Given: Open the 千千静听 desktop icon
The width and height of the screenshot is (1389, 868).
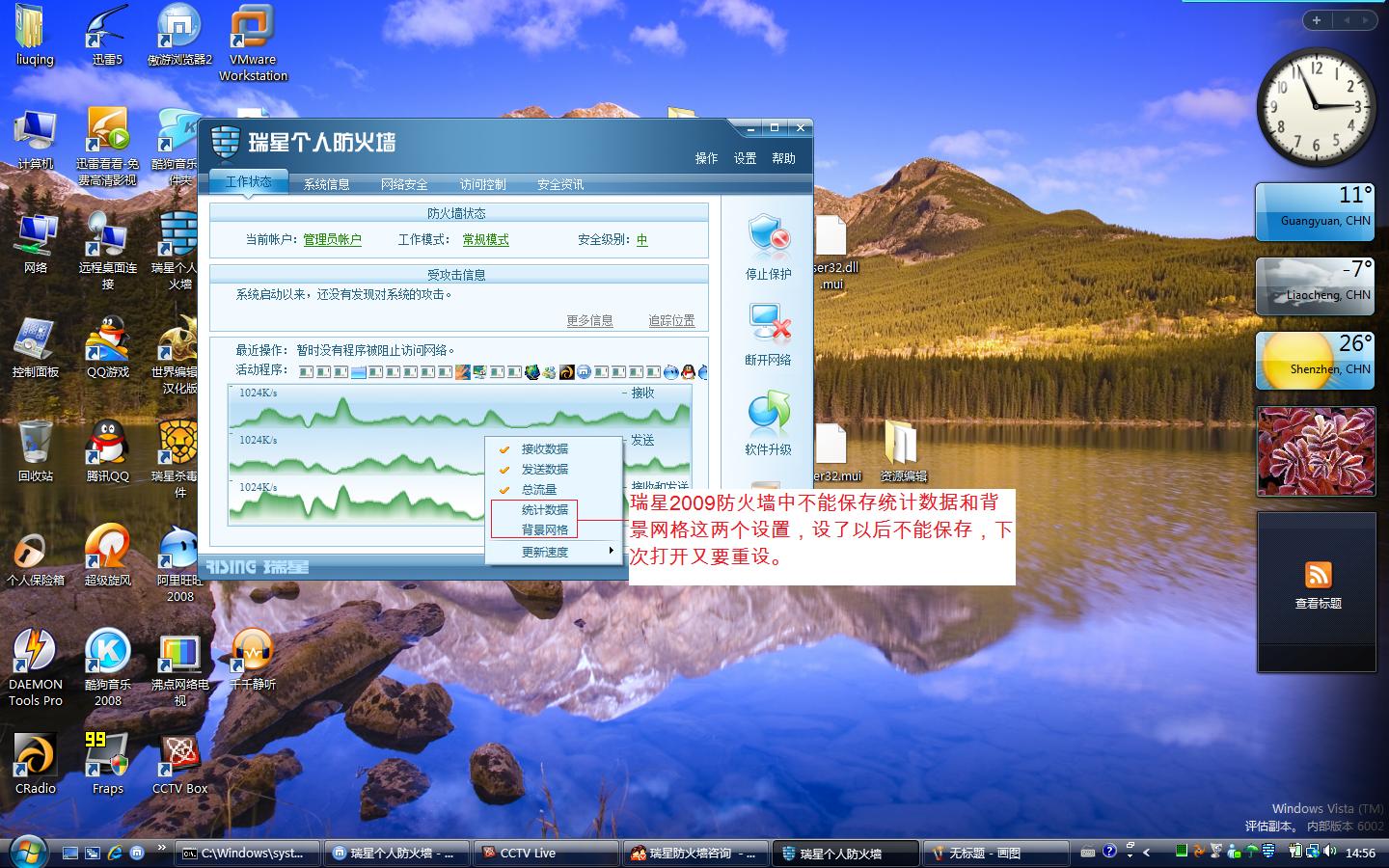Looking at the screenshot, I should [x=253, y=660].
